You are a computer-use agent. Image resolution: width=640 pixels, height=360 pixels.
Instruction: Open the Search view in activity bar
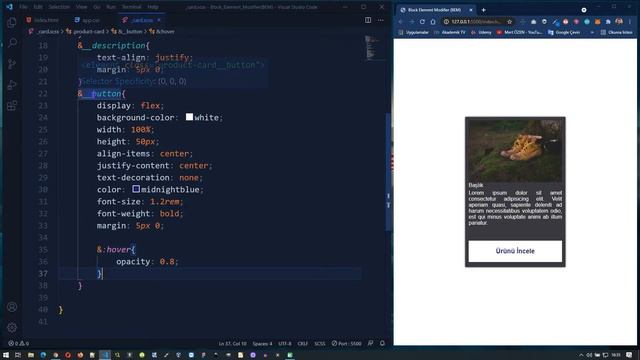tap(12, 43)
